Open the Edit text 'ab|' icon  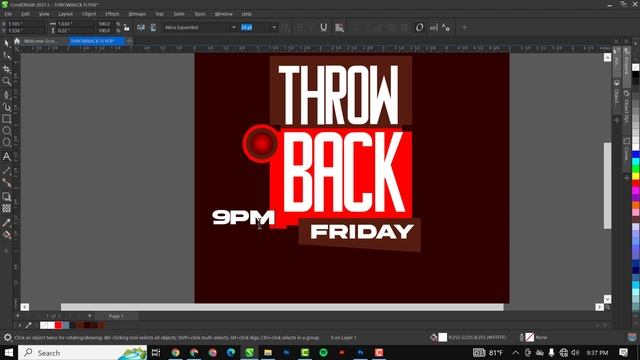coord(433,27)
